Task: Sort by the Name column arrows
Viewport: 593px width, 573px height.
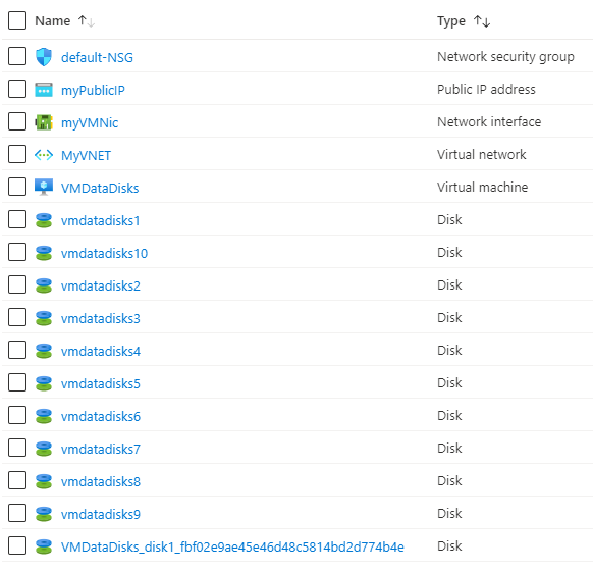Action: pos(87,21)
